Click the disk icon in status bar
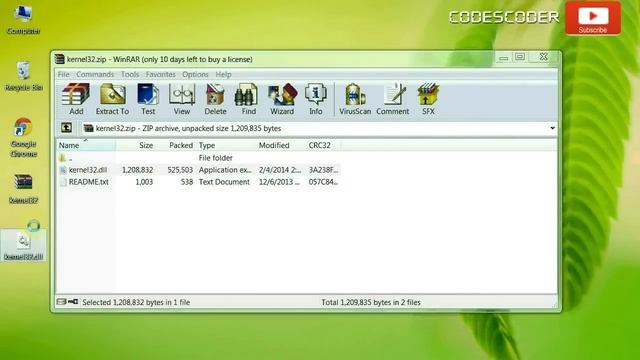This screenshot has height=360, width=640. (x=62, y=302)
